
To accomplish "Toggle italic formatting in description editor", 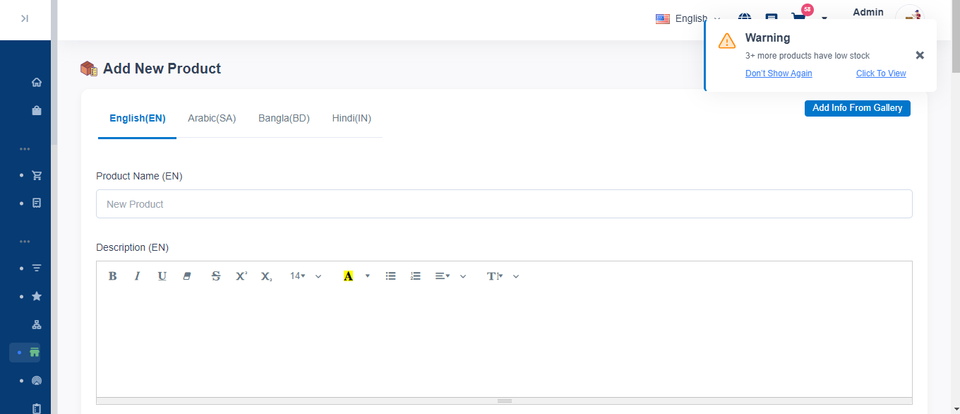I will tap(137, 276).
